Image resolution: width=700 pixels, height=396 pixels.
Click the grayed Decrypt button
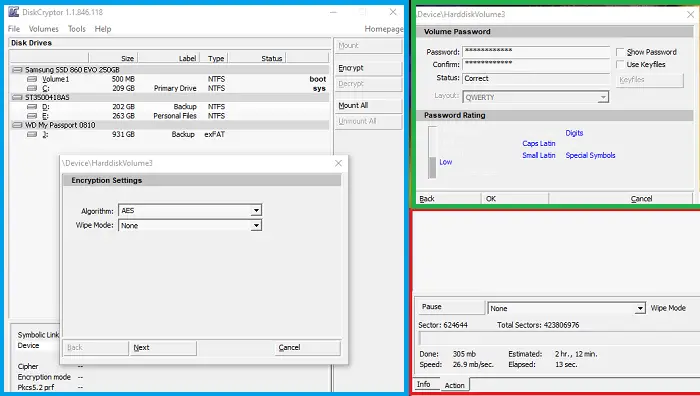(x=368, y=84)
